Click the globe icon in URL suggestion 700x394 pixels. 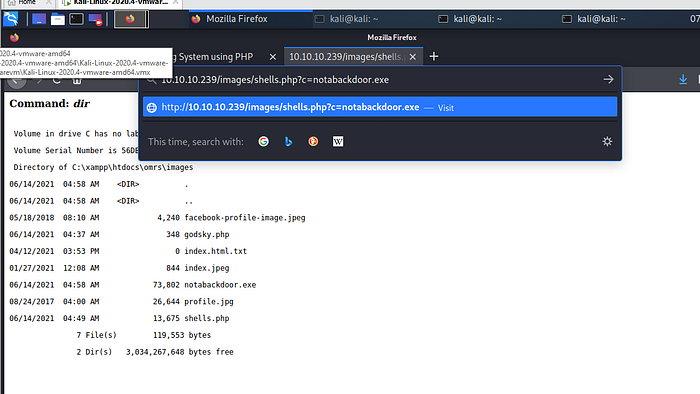[x=152, y=108]
